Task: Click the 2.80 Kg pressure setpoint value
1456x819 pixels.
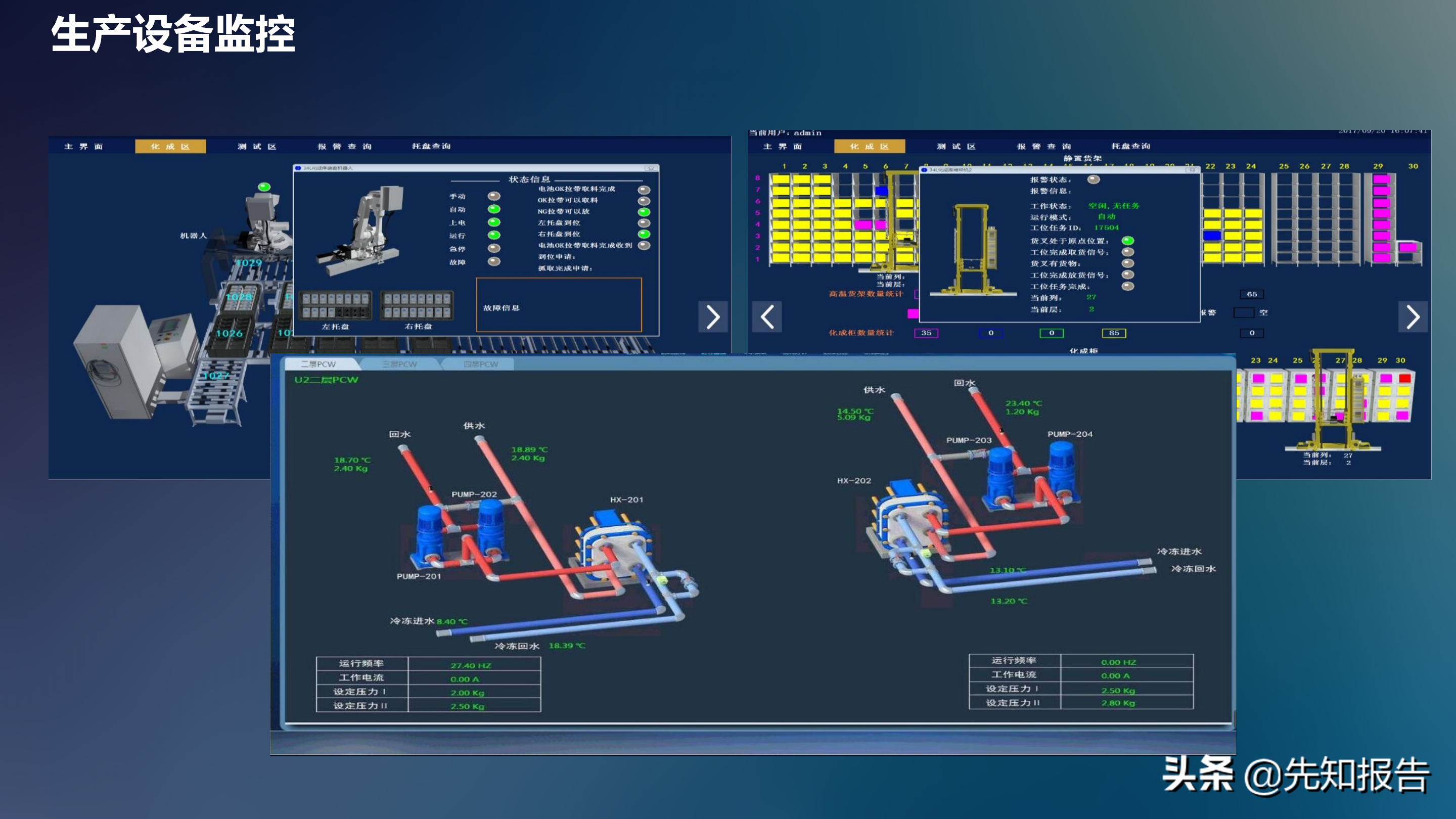Action: (1118, 703)
